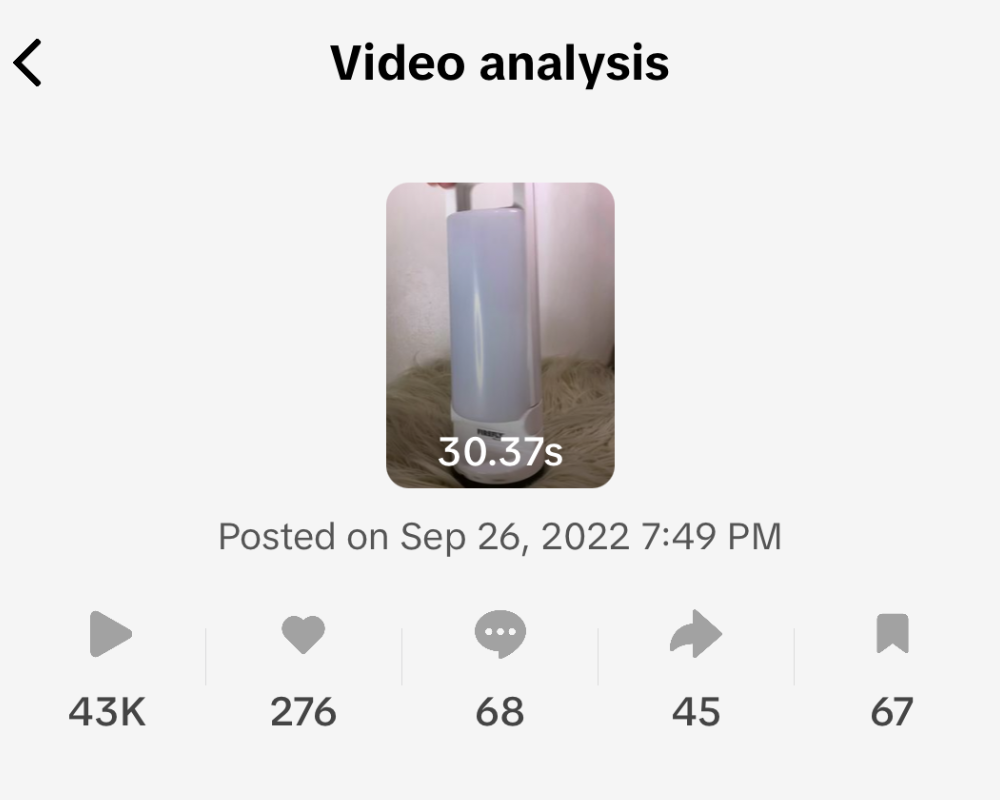Open the comments speech bubble icon
1000x800 pixels.
(499, 634)
